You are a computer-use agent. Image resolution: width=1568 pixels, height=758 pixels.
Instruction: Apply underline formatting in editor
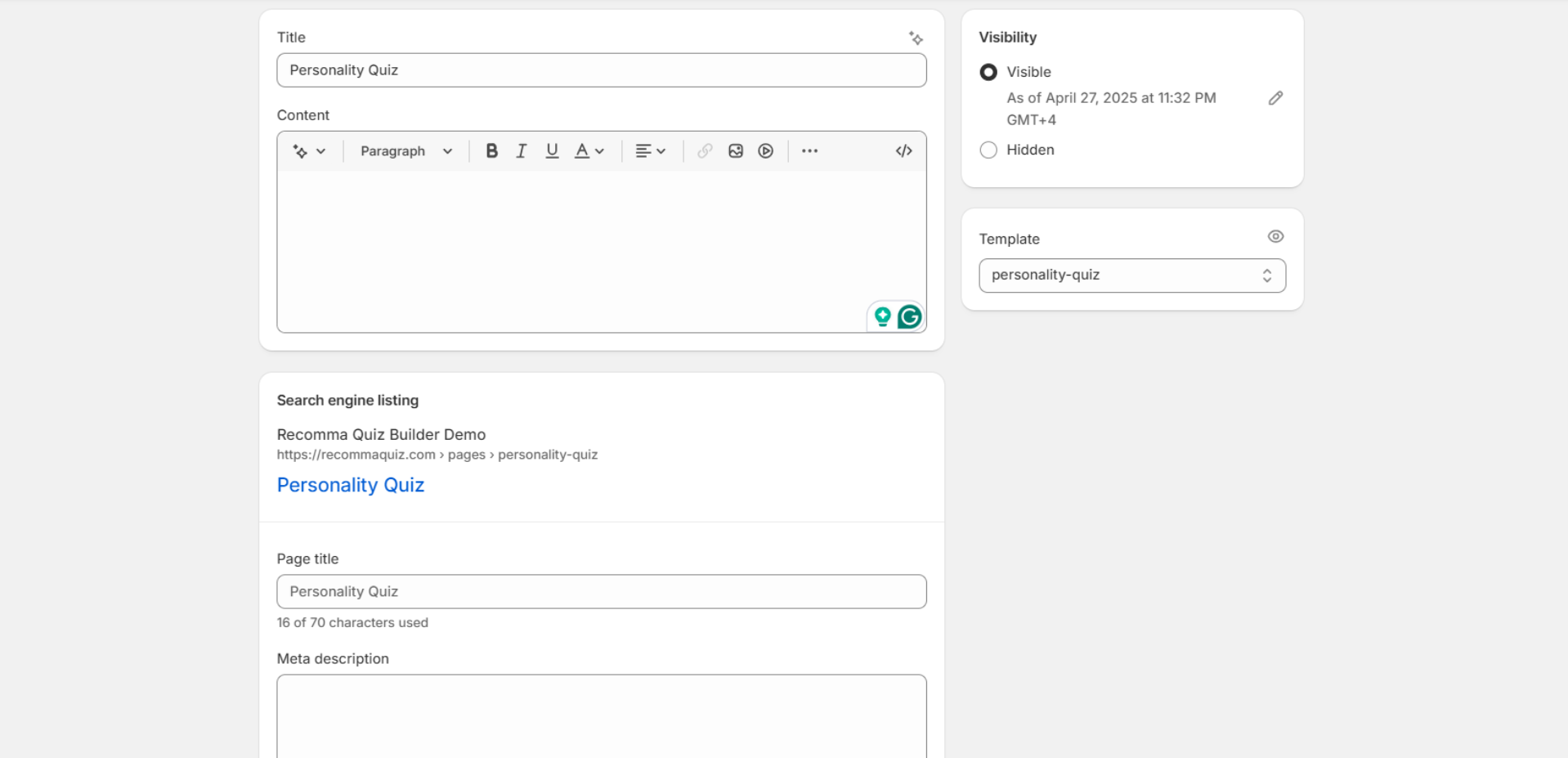(552, 151)
